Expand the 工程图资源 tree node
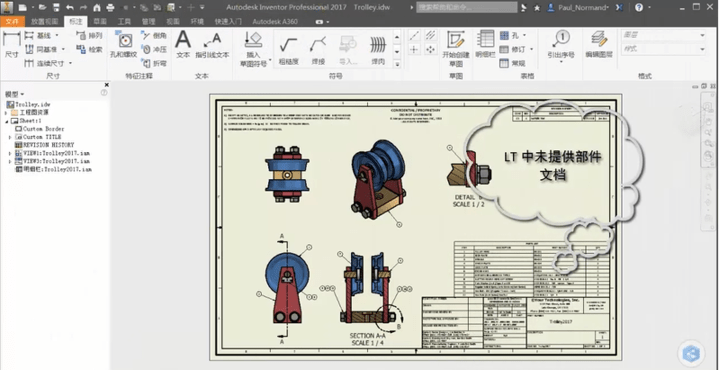The image size is (719, 370). click(x=6, y=112)
